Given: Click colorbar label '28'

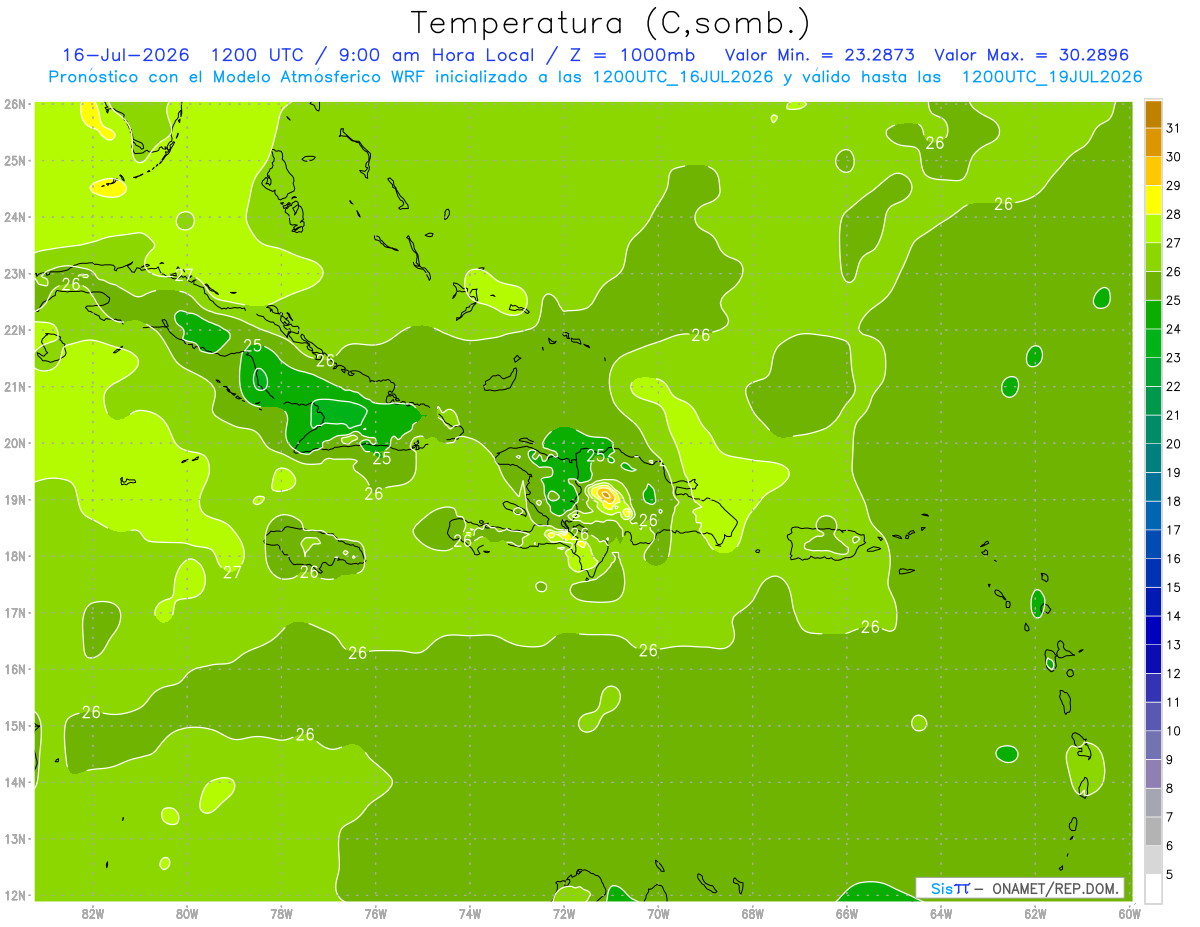Looking at the screenshot, I should coord(1174,214).
